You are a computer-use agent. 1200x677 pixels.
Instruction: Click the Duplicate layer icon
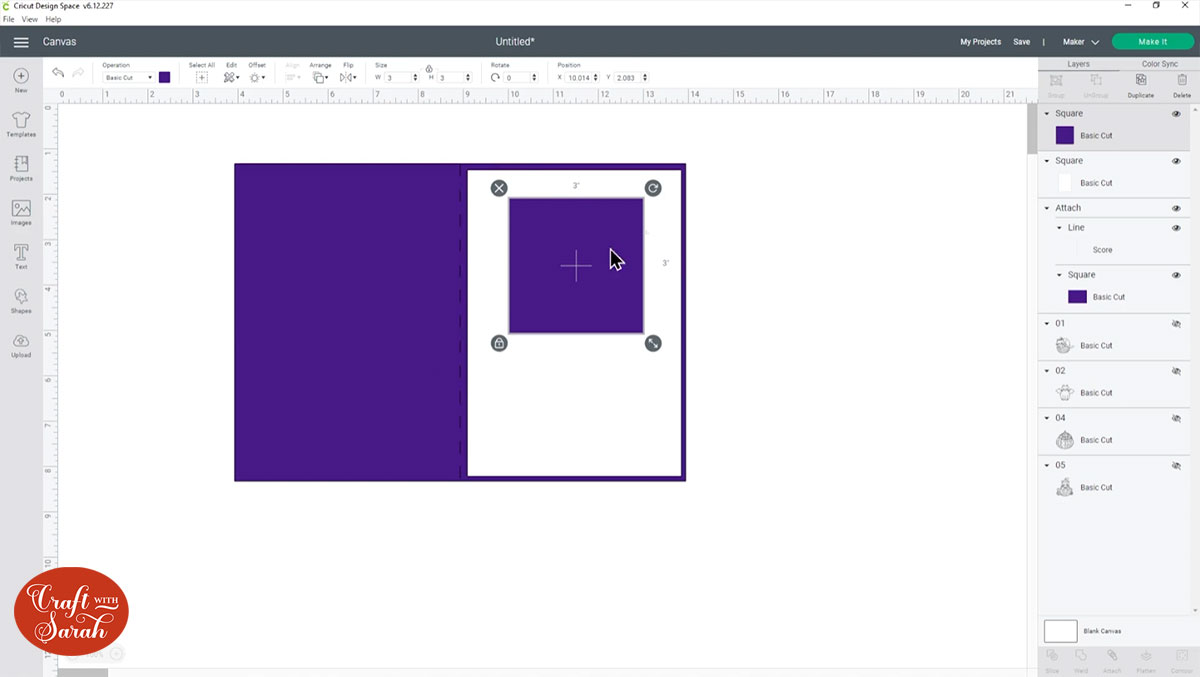point(1140,85)
